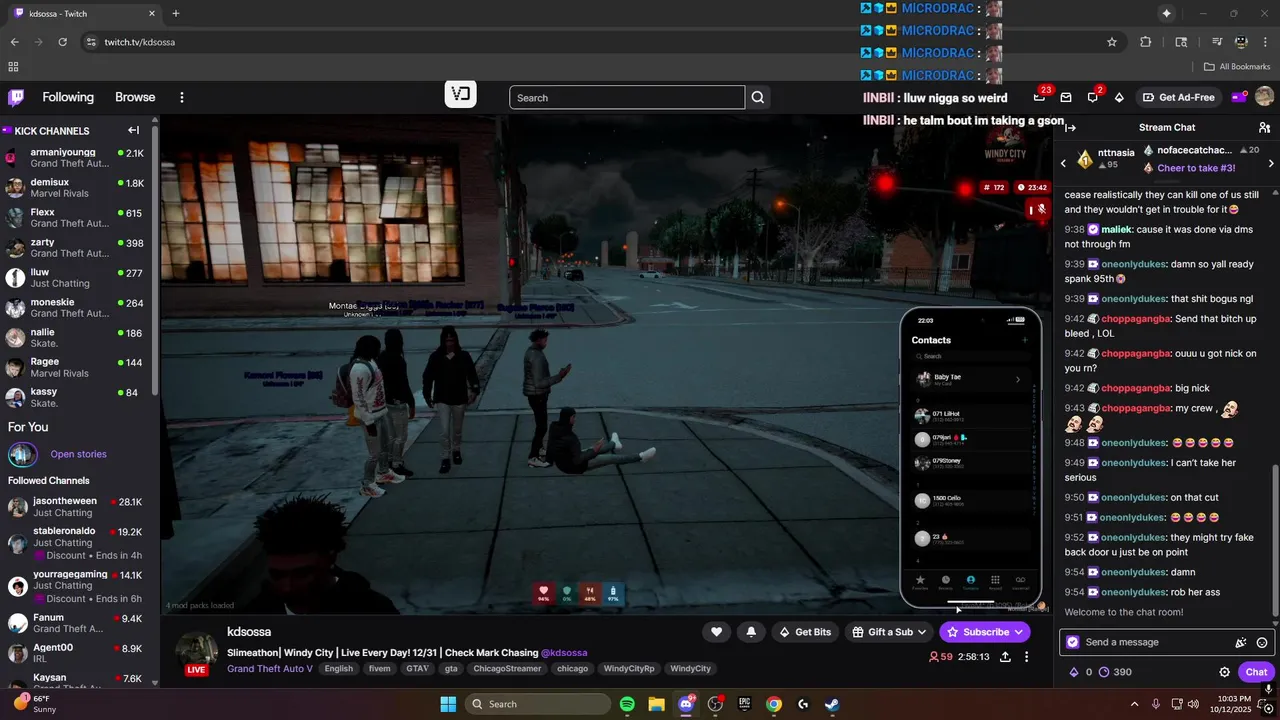This screenshot has height=720, width=1280.
Task: Open the Bits diamond icon in top bar
Action: click(x=1119, y=97)
